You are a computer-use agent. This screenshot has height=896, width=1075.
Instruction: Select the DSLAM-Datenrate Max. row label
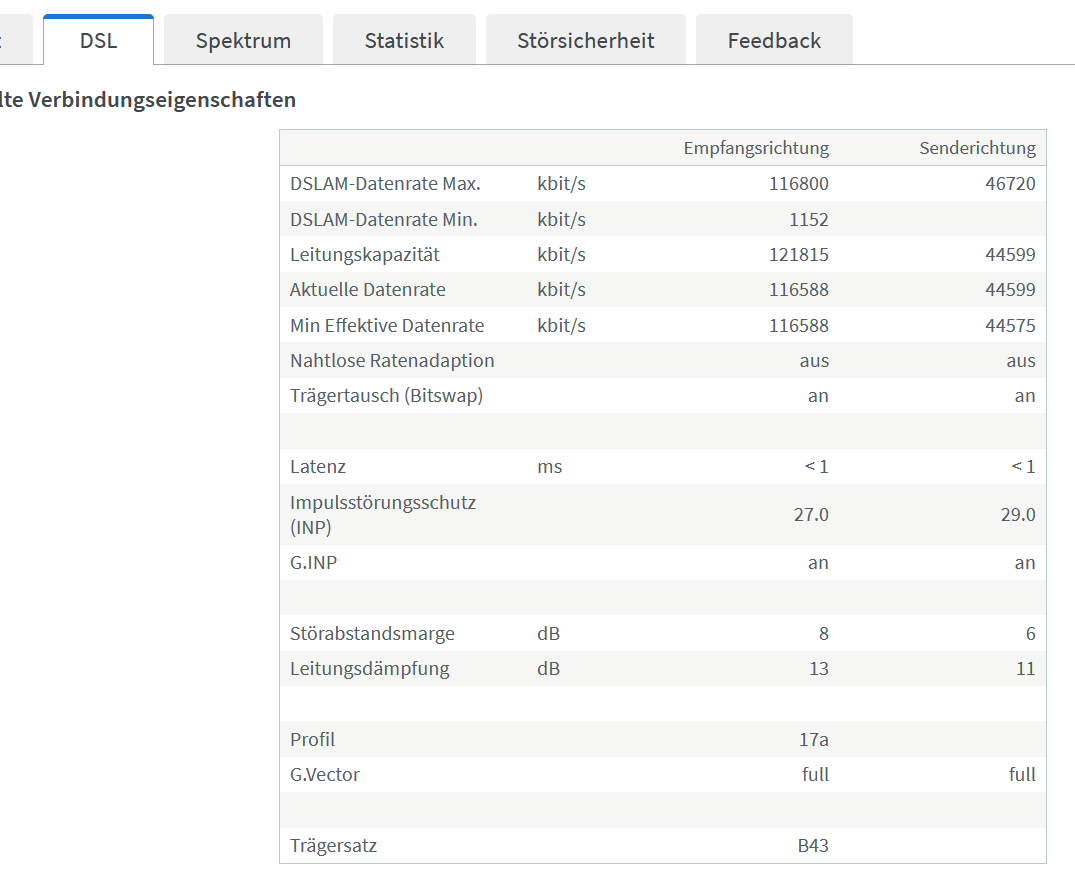[385, 184]
